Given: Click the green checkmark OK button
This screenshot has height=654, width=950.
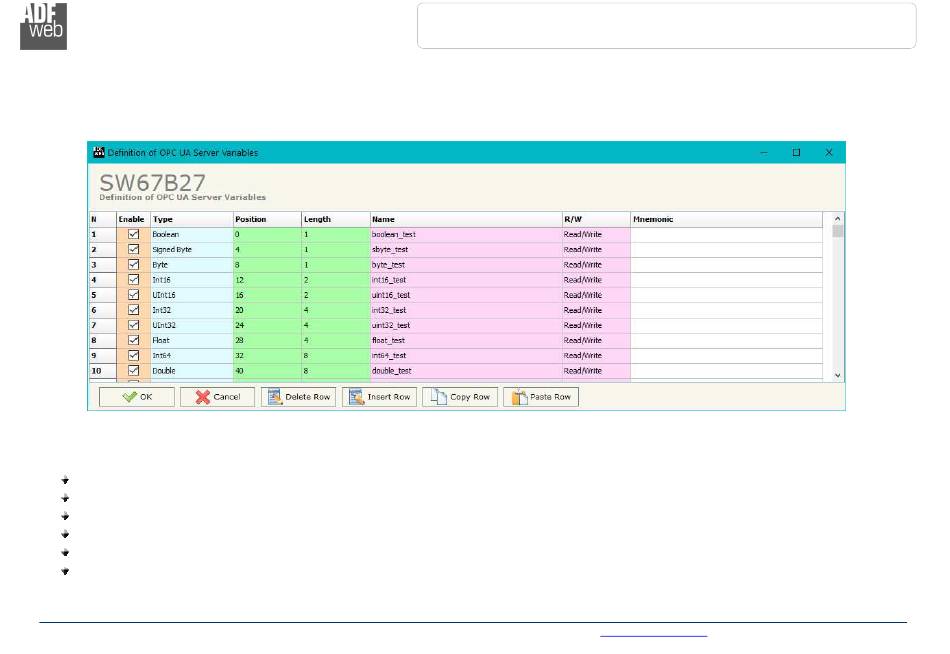Looking at the screenshot, I should point(137,397).
